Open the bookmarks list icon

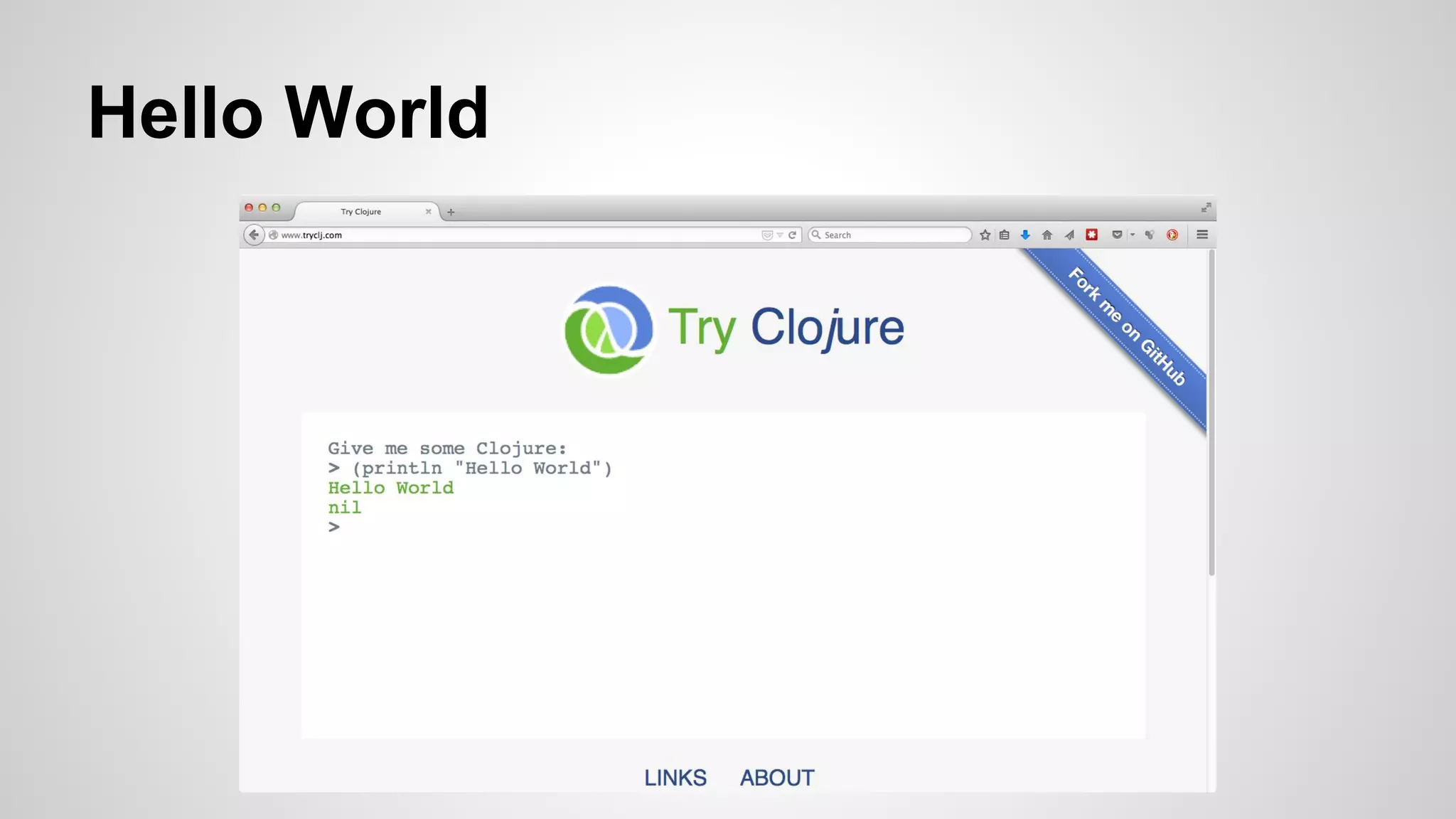click(x=1005, y=235)
